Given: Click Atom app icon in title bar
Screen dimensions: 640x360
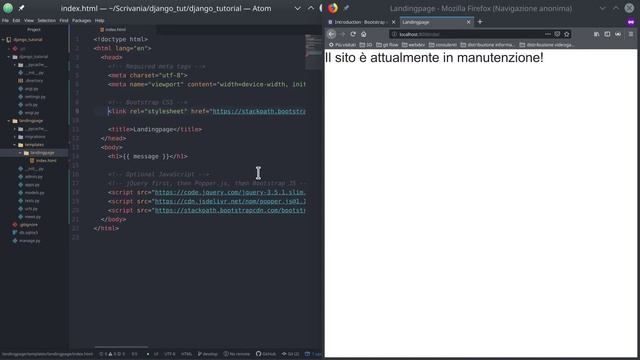Looking at the screenshot, I should pyautogui.click(x=8, y=8).
